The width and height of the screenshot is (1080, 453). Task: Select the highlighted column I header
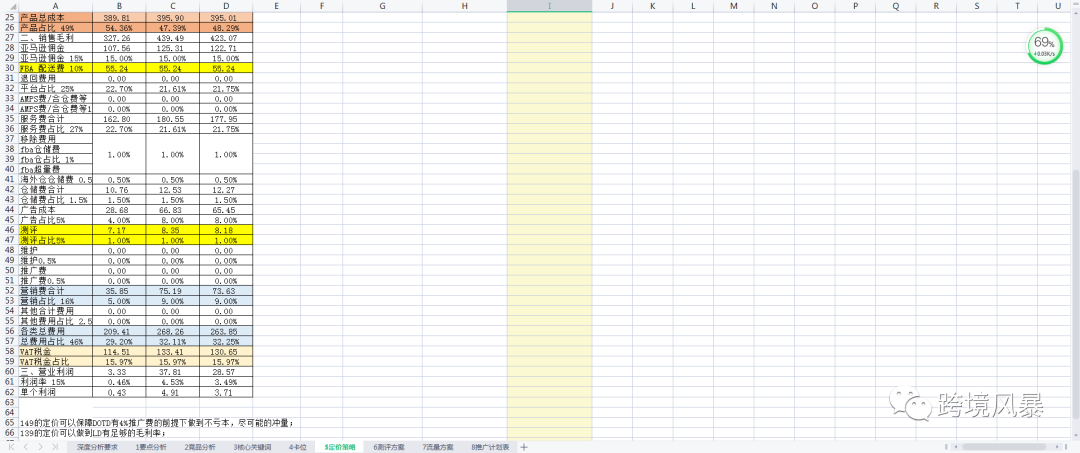(x=549, y=6)
